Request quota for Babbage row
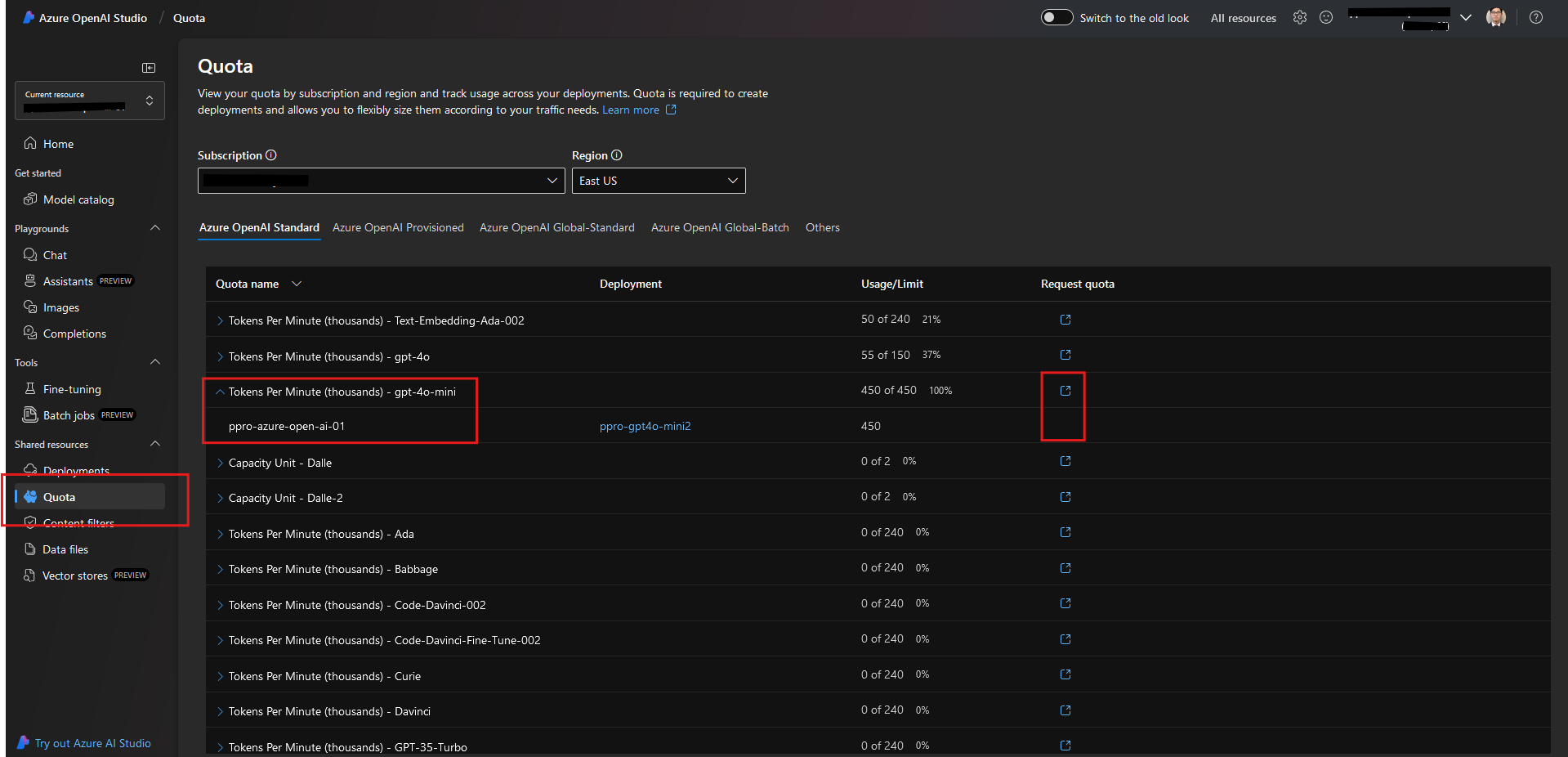Image resolution: width=1568 pixels, height=757 pixels. 1065,568
